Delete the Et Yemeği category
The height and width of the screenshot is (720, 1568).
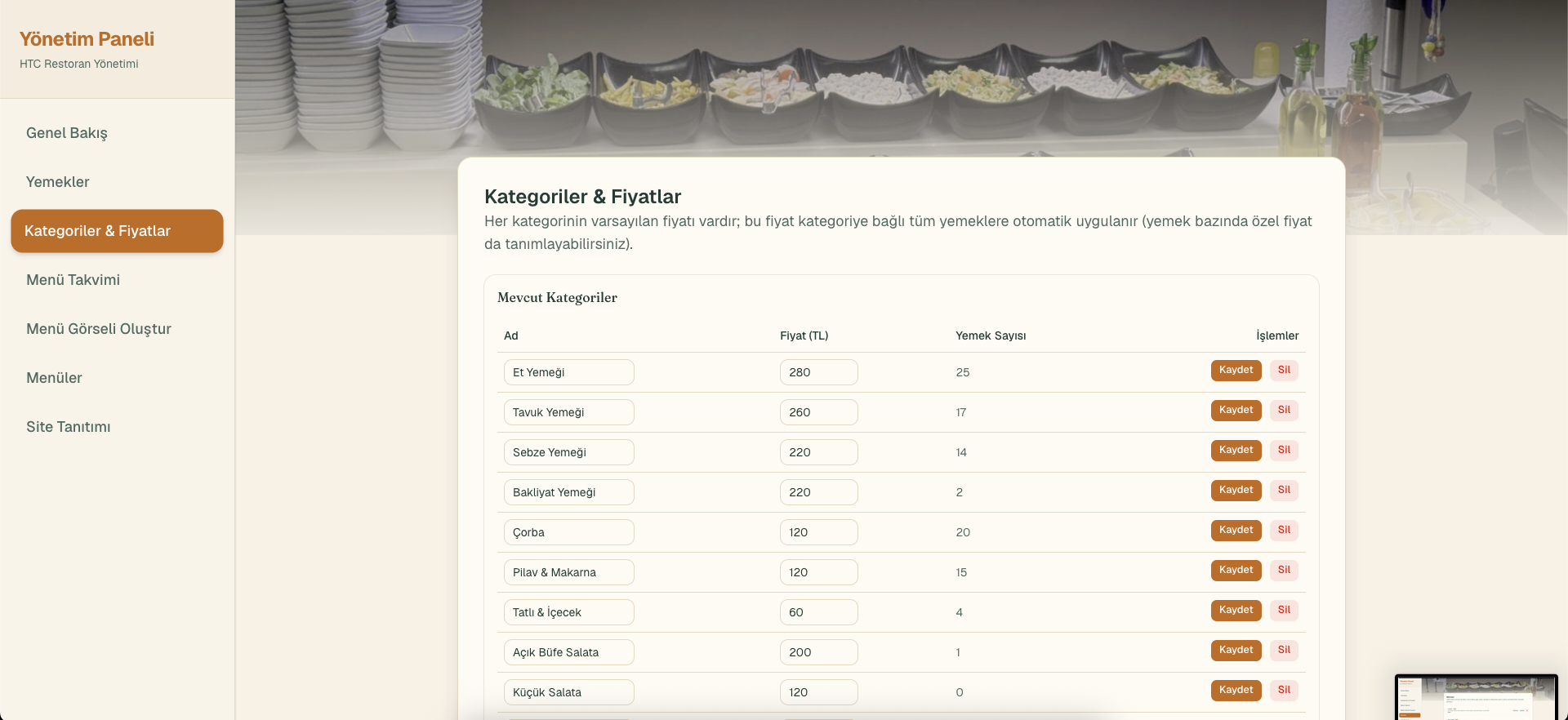(1284, 371)
